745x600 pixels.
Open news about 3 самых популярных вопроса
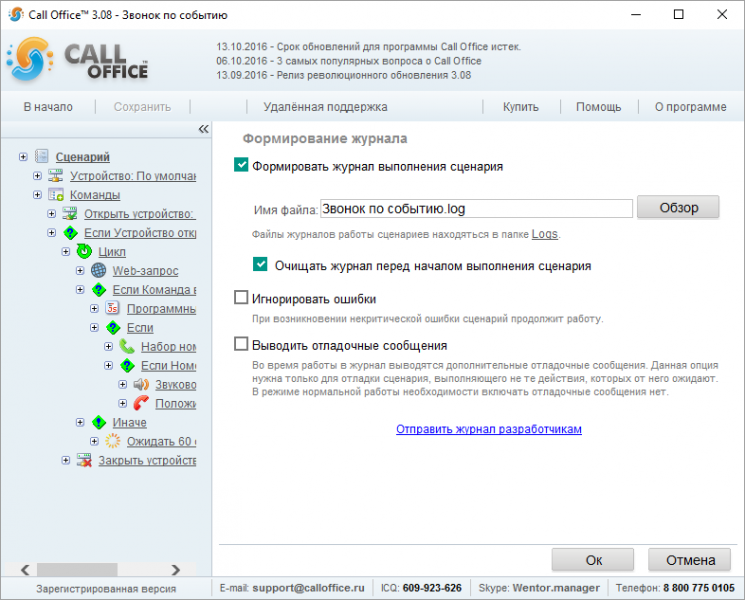click(x=349, y=61)
